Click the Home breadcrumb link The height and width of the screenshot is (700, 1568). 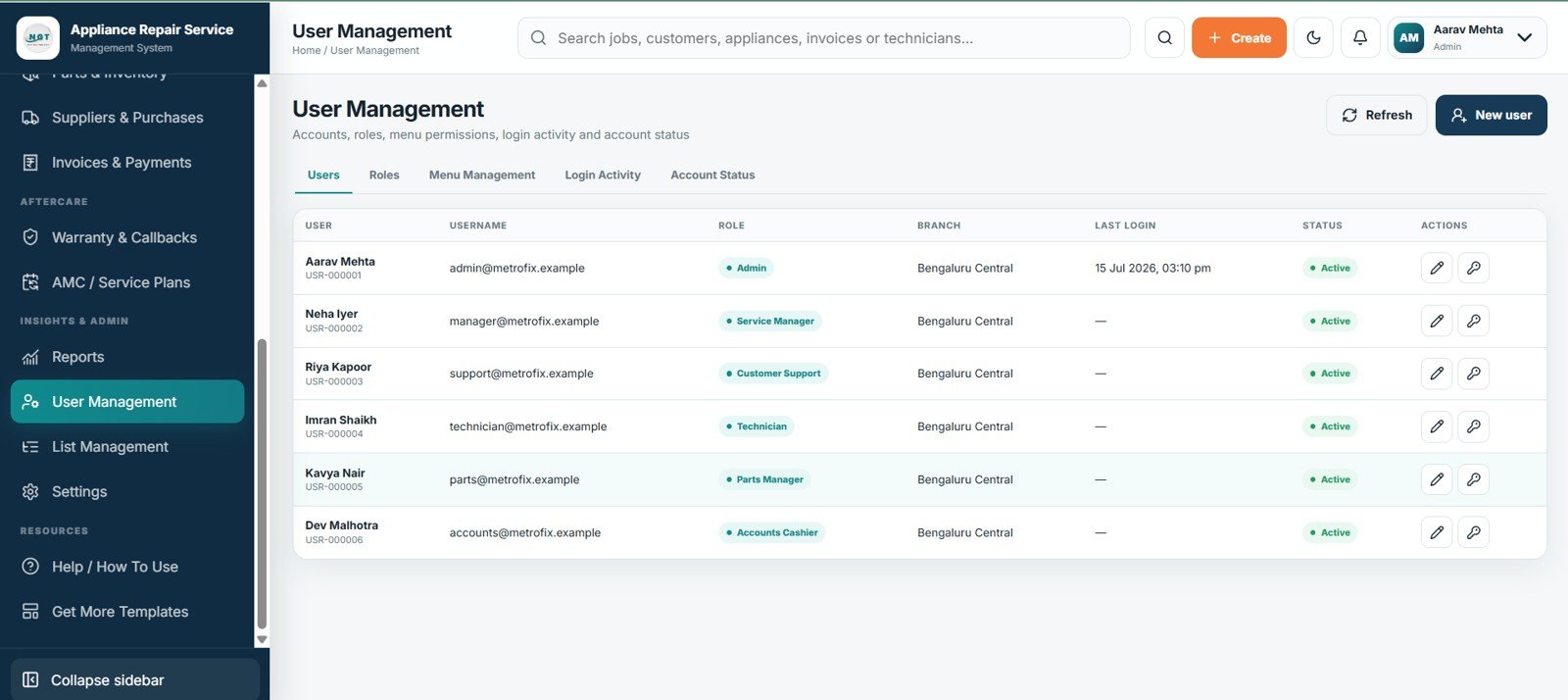[306, 51]
